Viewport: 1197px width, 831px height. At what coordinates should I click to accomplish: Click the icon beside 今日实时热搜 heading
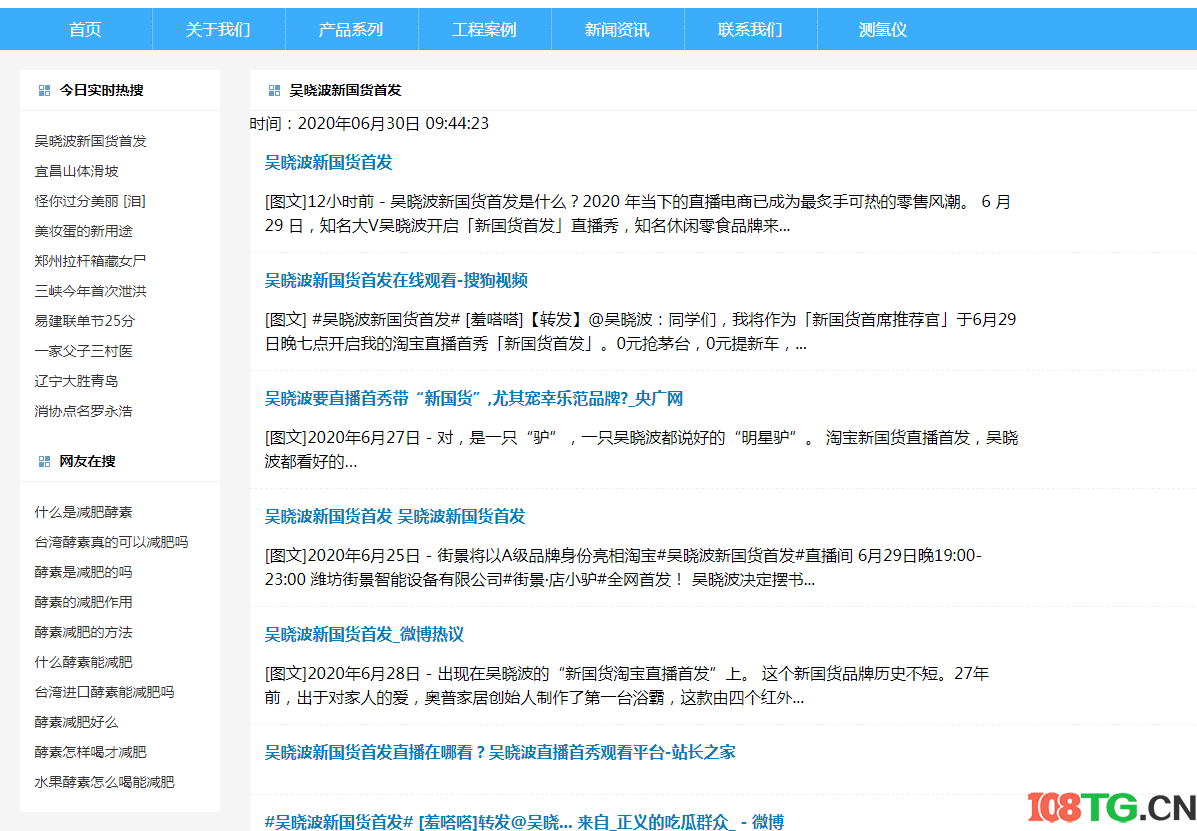point(43,89)
